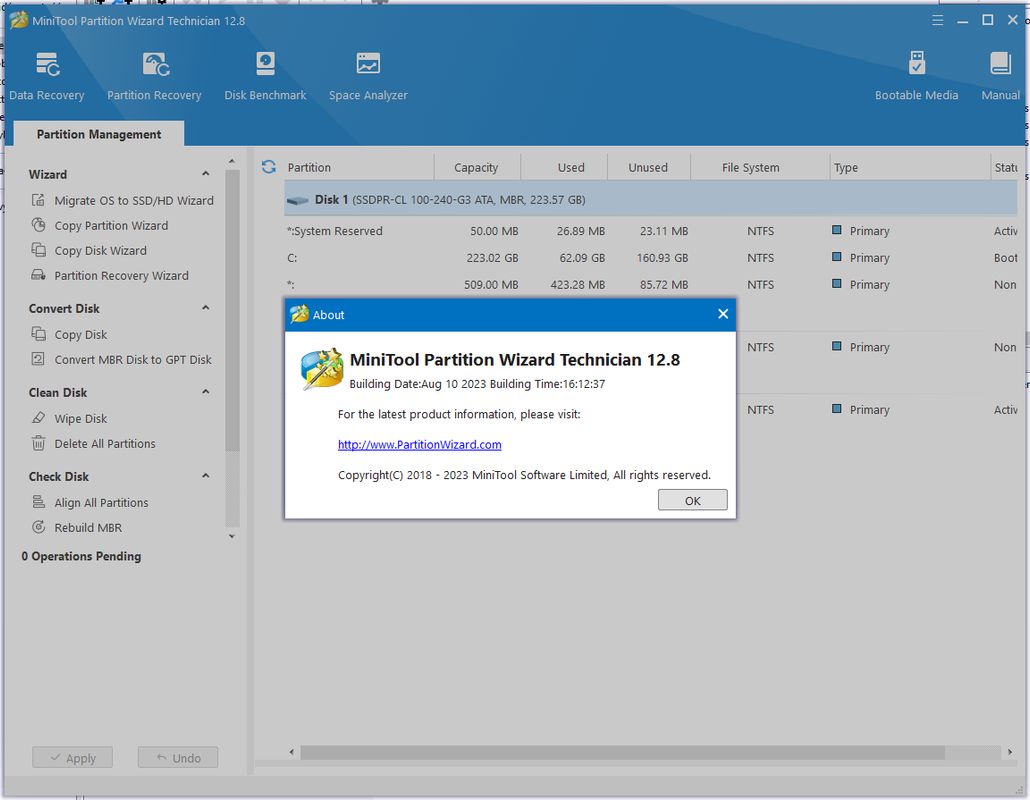Confirm About dialog with OK
Image resolution: width=1030 pixels, height=800 pixels.
coord(692,500)
